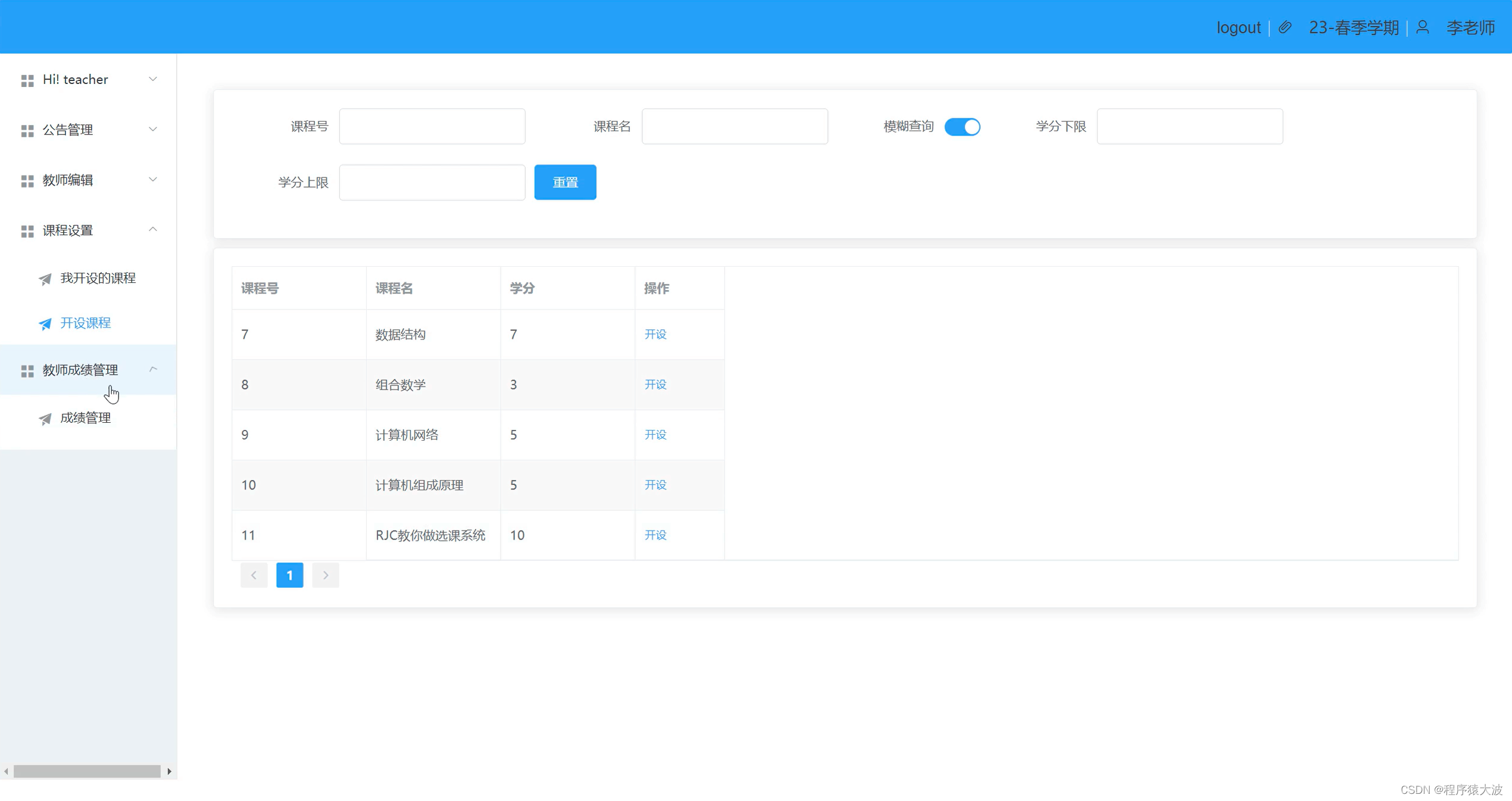
Task: Click the grid icon beside 教师成绩管理
Action: point(27,371)
